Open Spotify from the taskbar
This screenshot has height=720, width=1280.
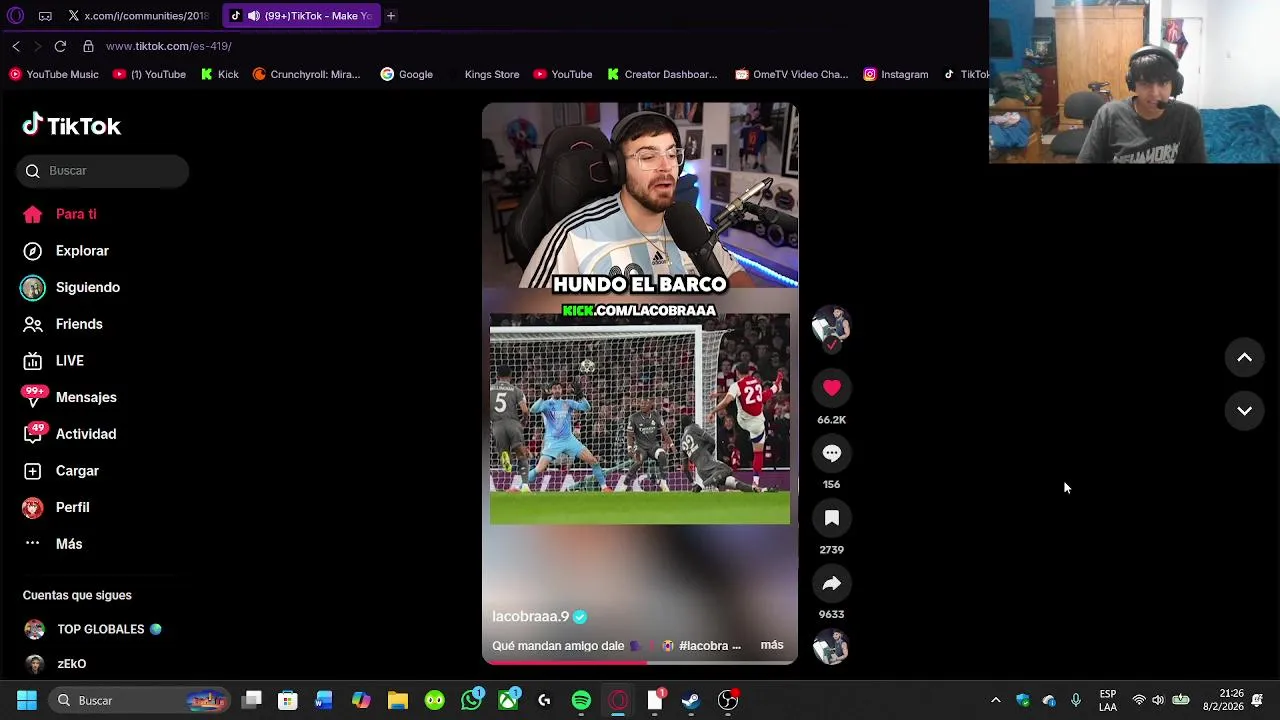[x=581, y=700]
